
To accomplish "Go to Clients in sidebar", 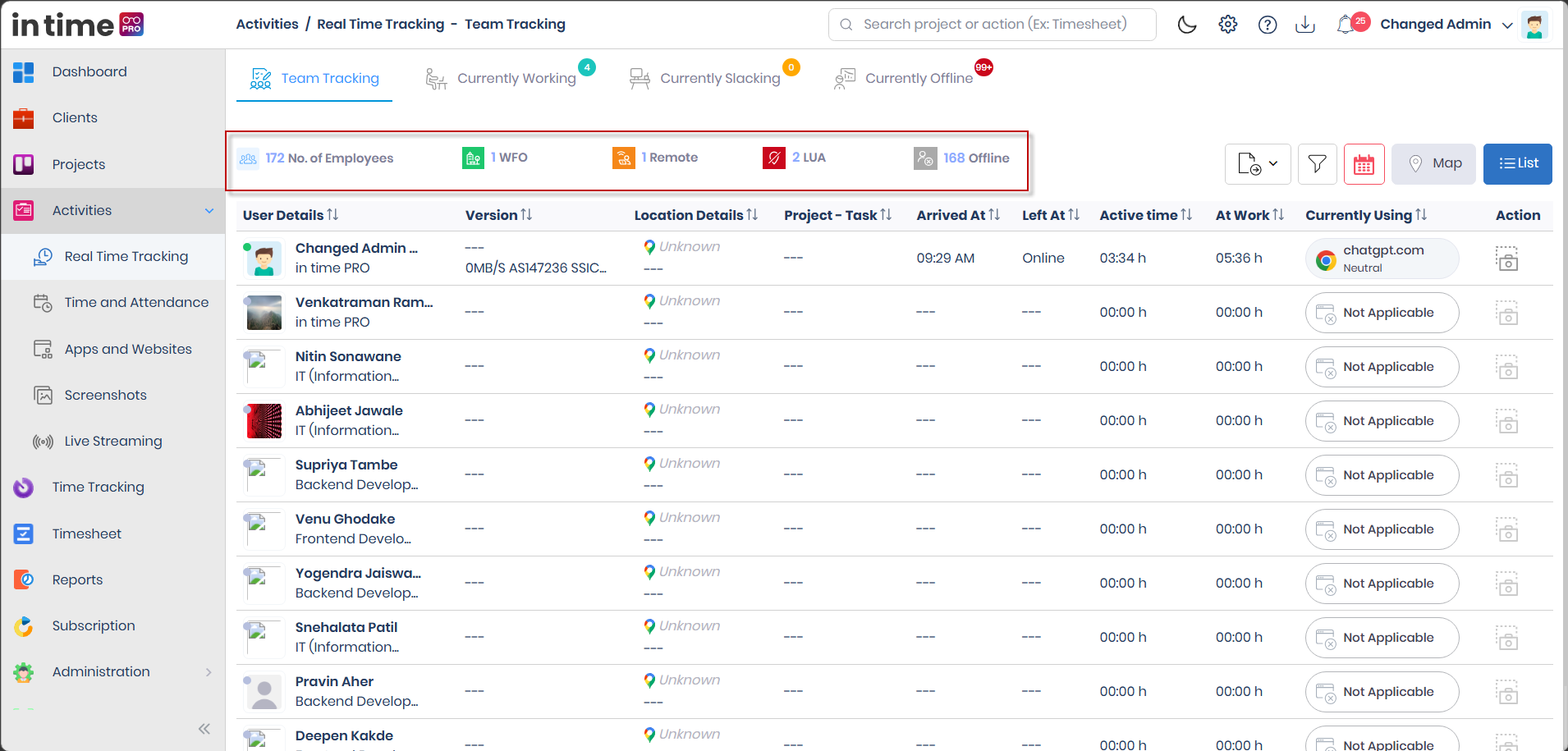I will [x=112, y=118].
